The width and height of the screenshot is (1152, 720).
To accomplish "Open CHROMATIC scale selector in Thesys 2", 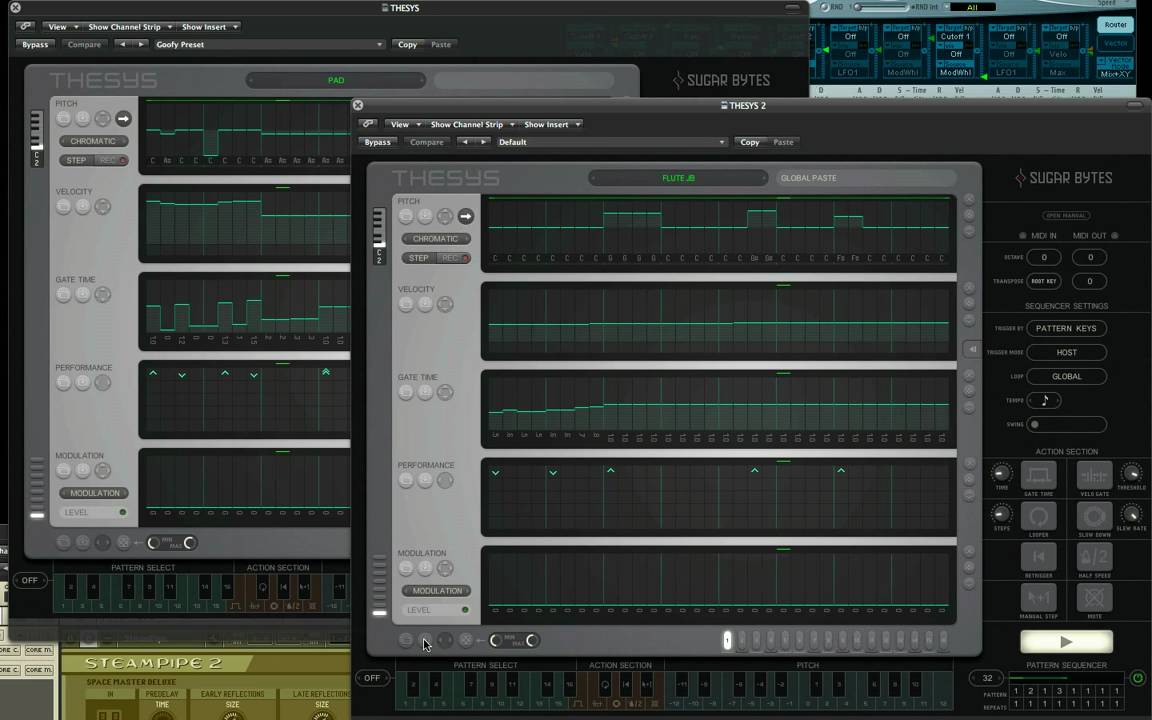I will click(x=436, y=239).
